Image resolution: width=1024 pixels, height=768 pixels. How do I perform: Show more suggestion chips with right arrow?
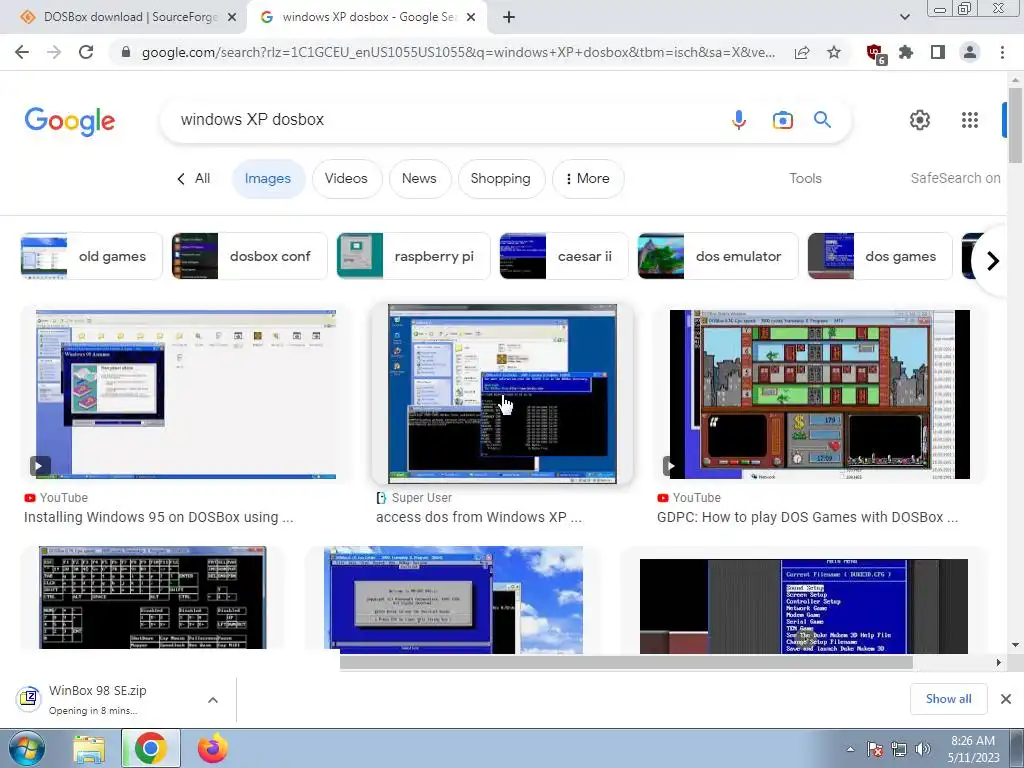(993, 261)
